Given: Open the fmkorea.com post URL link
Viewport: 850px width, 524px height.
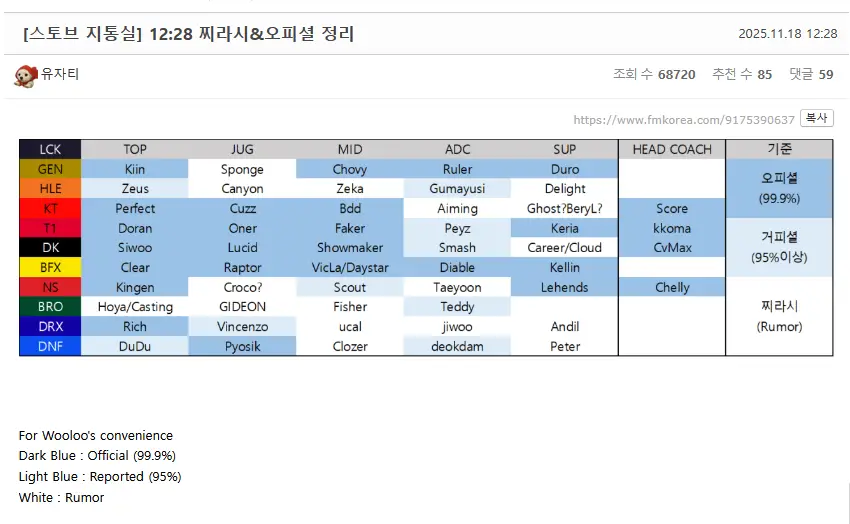Looking at the screenshot, I should coord(684,120).
